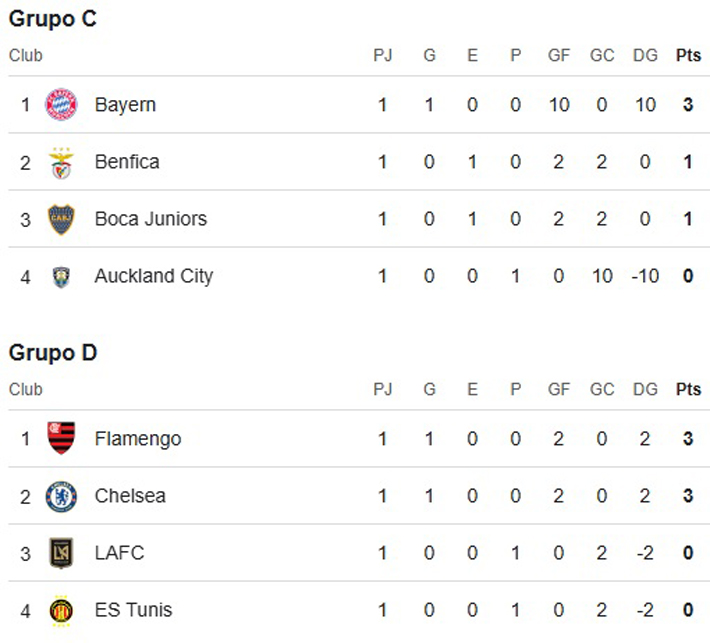Image resolution: width=710 pixels, height=643 pixels.
Task: Open the Bayern team name link
Action: coord(125,105)
